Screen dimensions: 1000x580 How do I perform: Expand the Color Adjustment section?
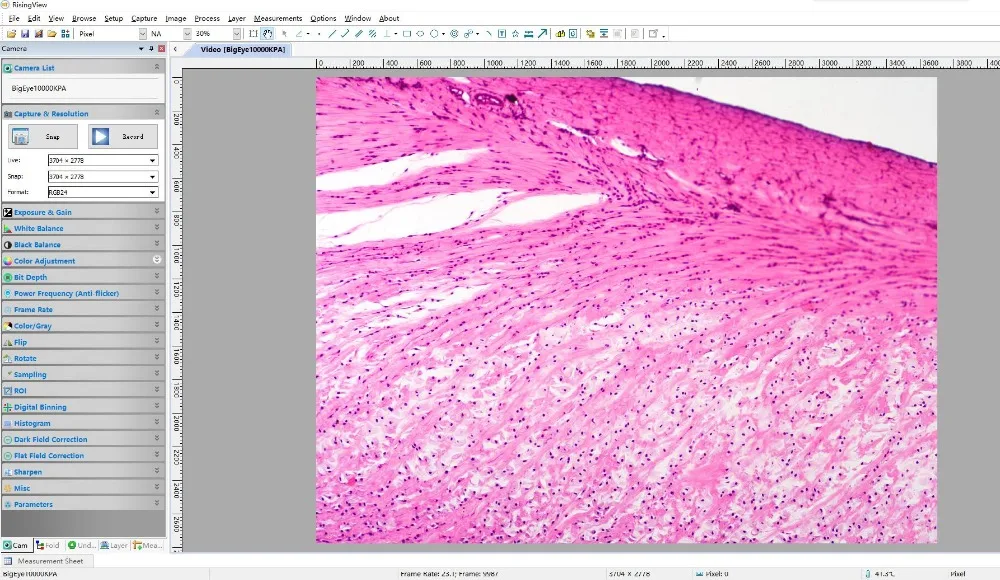83,260
